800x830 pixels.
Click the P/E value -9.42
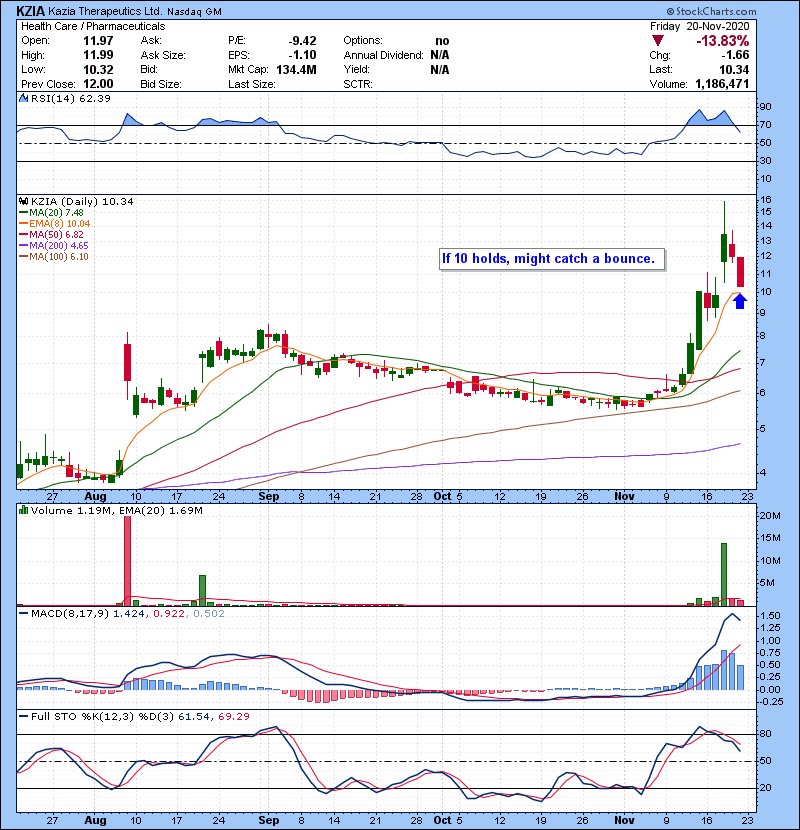click(x=302, y=41)
